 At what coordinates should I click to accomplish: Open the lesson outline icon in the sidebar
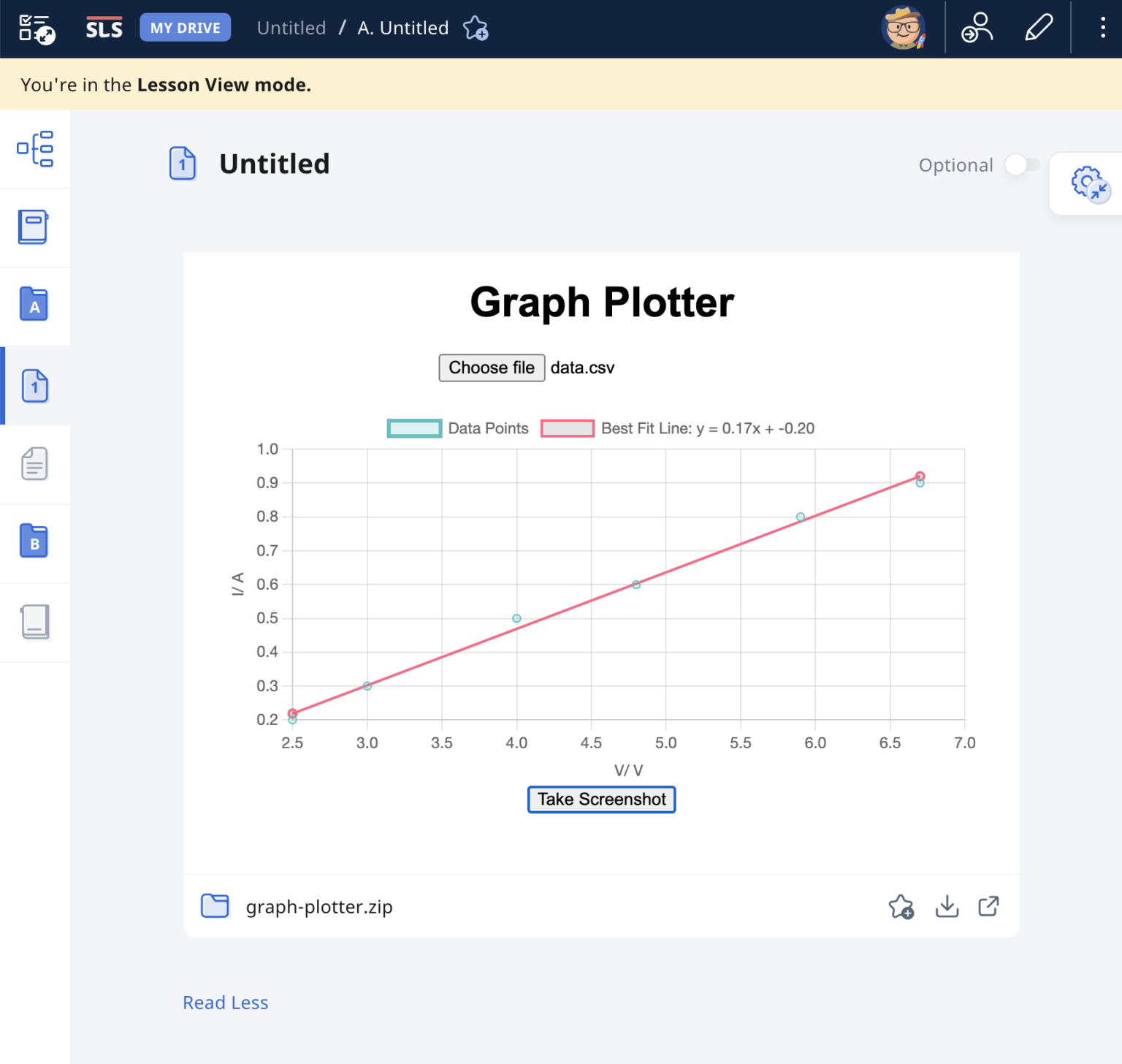[x=35, y=149]
